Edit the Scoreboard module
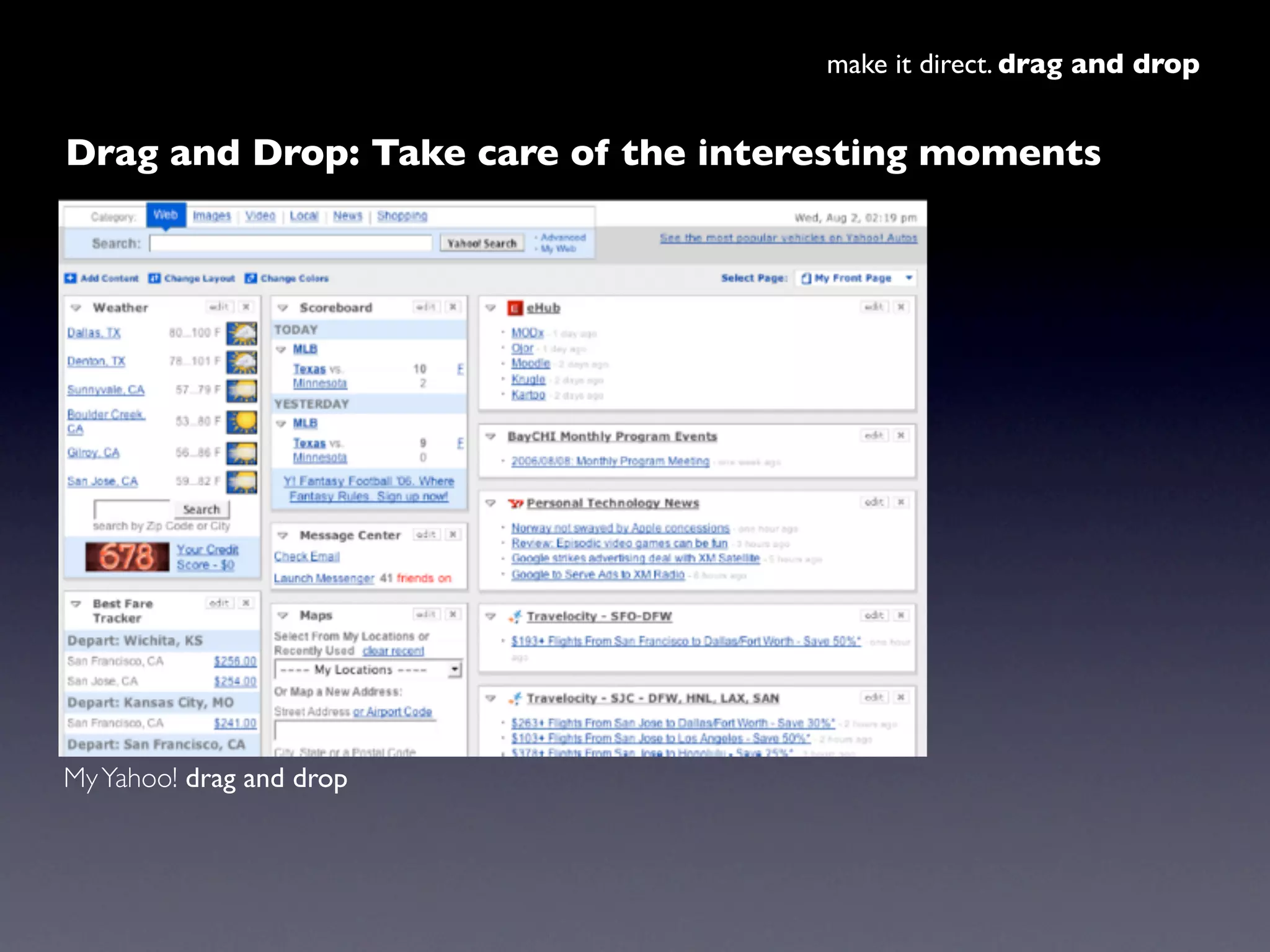This screenshot has height=952, width=1270. tap(427, 307)
